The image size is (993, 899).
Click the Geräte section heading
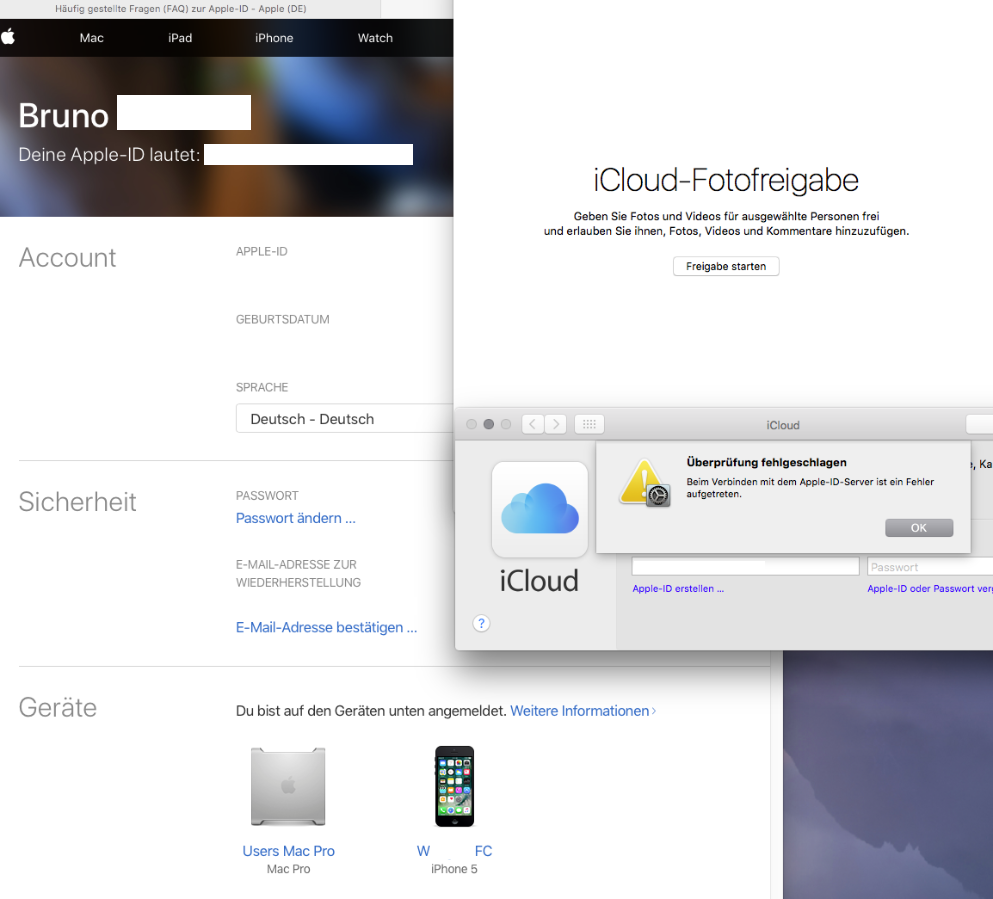point(58,708)
